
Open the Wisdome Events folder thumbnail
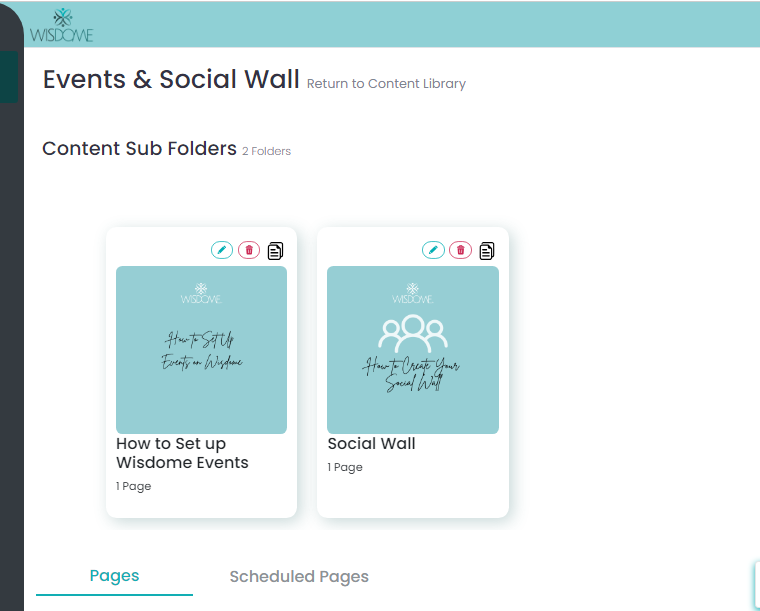tap(201, 349)
